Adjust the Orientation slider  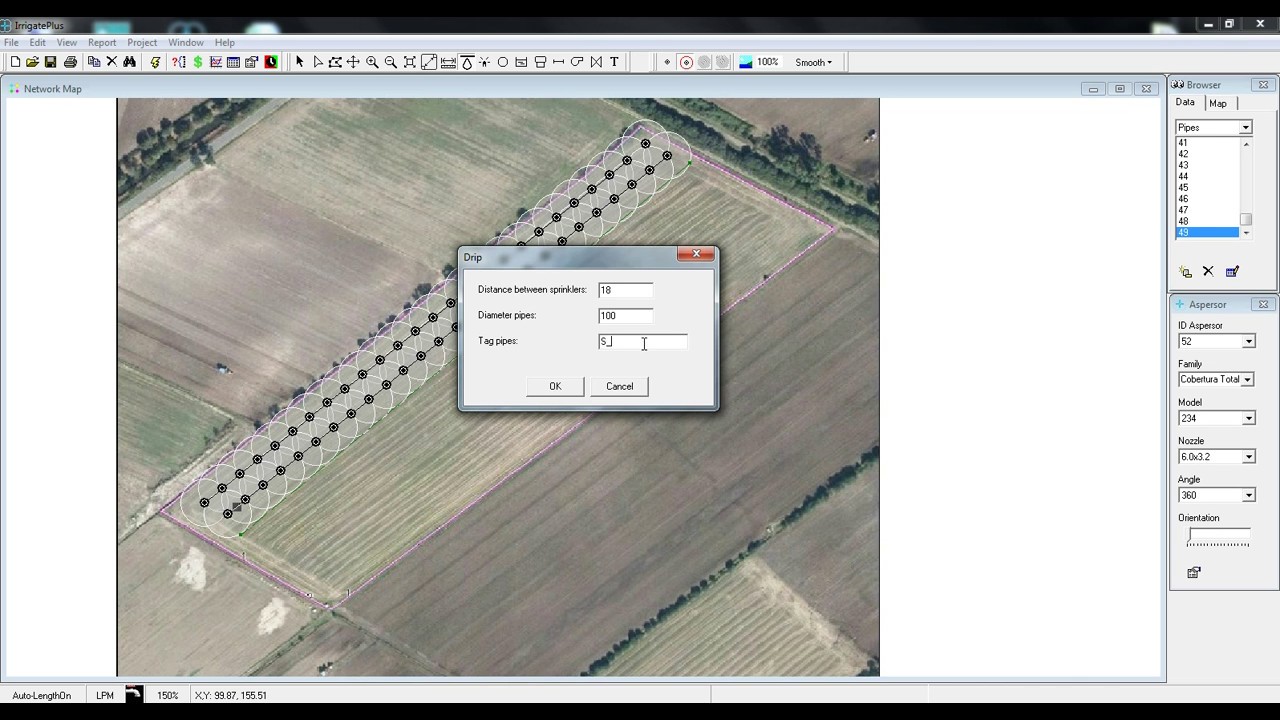[1218, 537]
